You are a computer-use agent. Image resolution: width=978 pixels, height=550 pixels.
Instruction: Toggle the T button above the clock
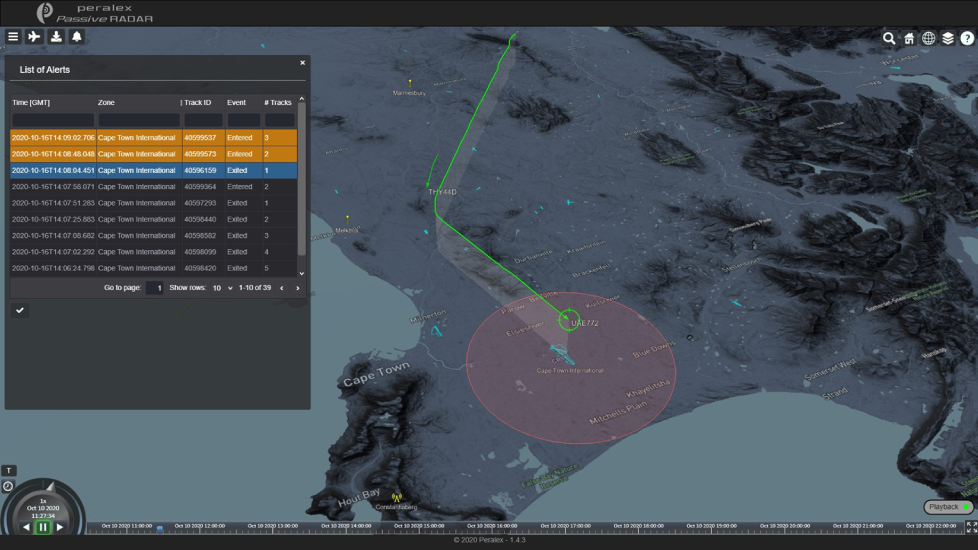pyautogui.click(x=9, y=470)
